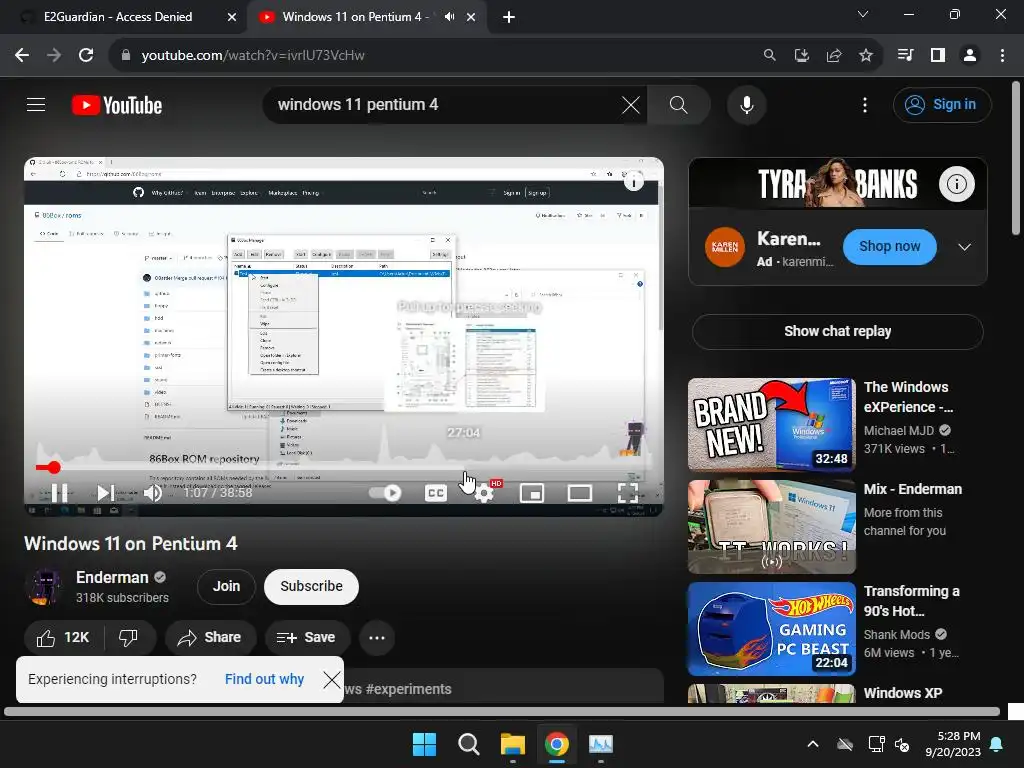Pause the video
The height and width of the screenshot is (768, 1024).
[x=59, y=492]
